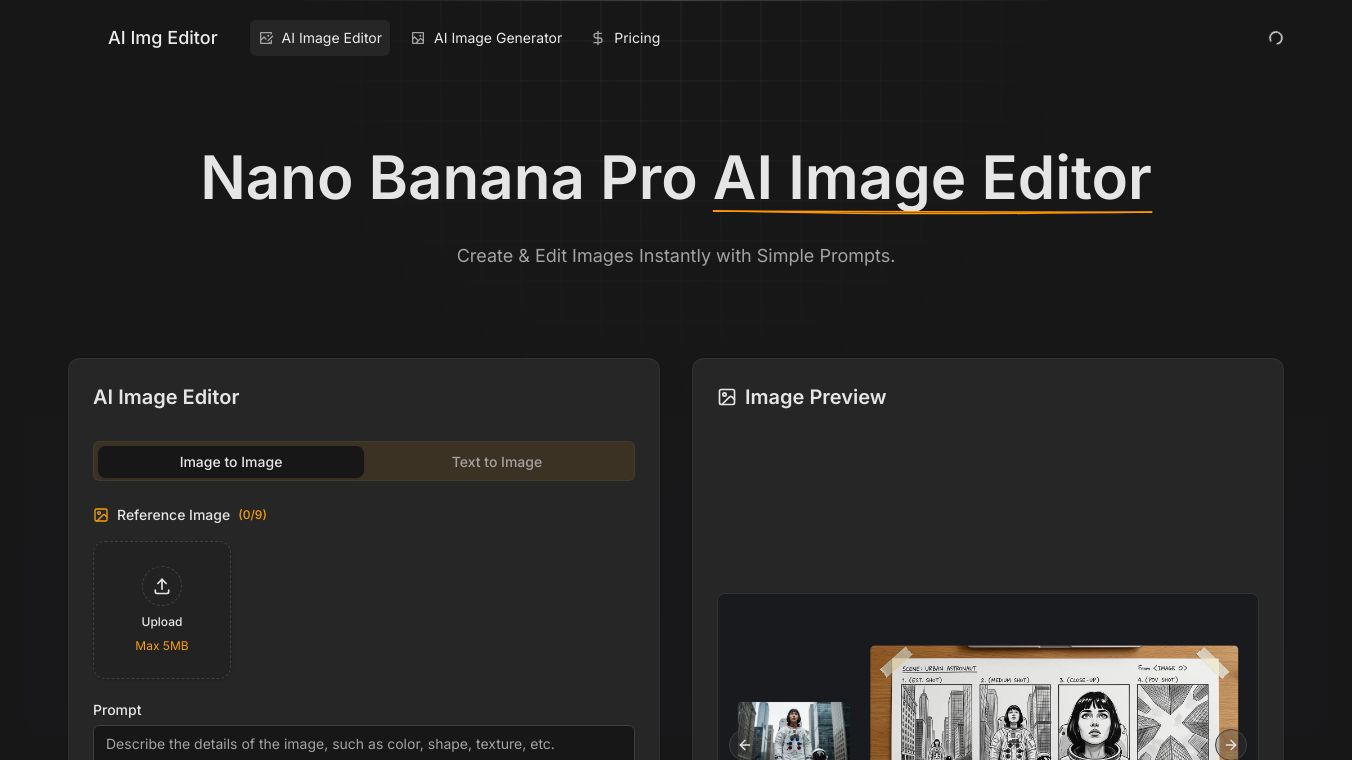Click the 'Image Preview' heading text
1352x760 pixels.
click(x=815, y=397)
